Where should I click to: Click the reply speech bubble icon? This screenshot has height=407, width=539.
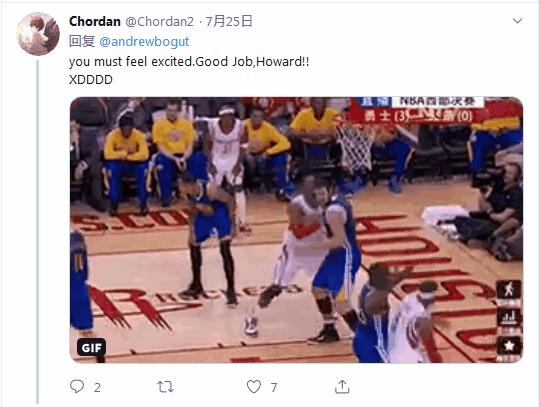tap(77, 386)
